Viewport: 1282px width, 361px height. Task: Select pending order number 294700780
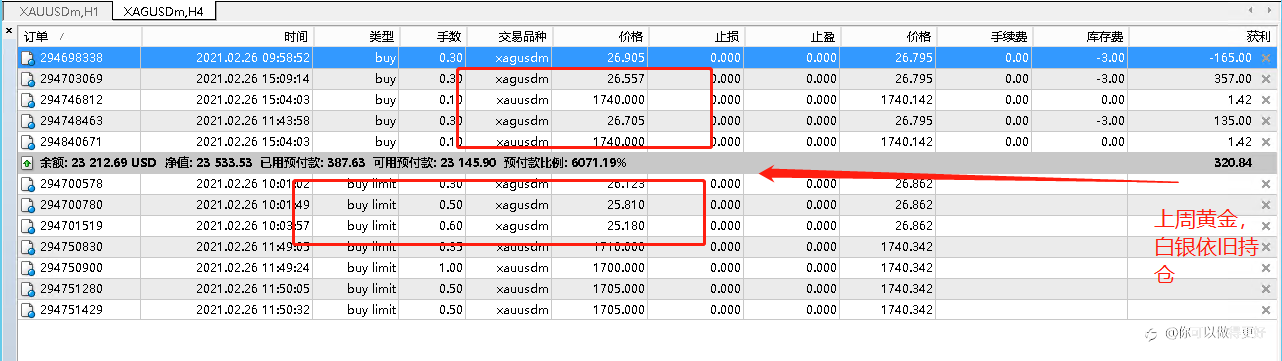[70, 205]
